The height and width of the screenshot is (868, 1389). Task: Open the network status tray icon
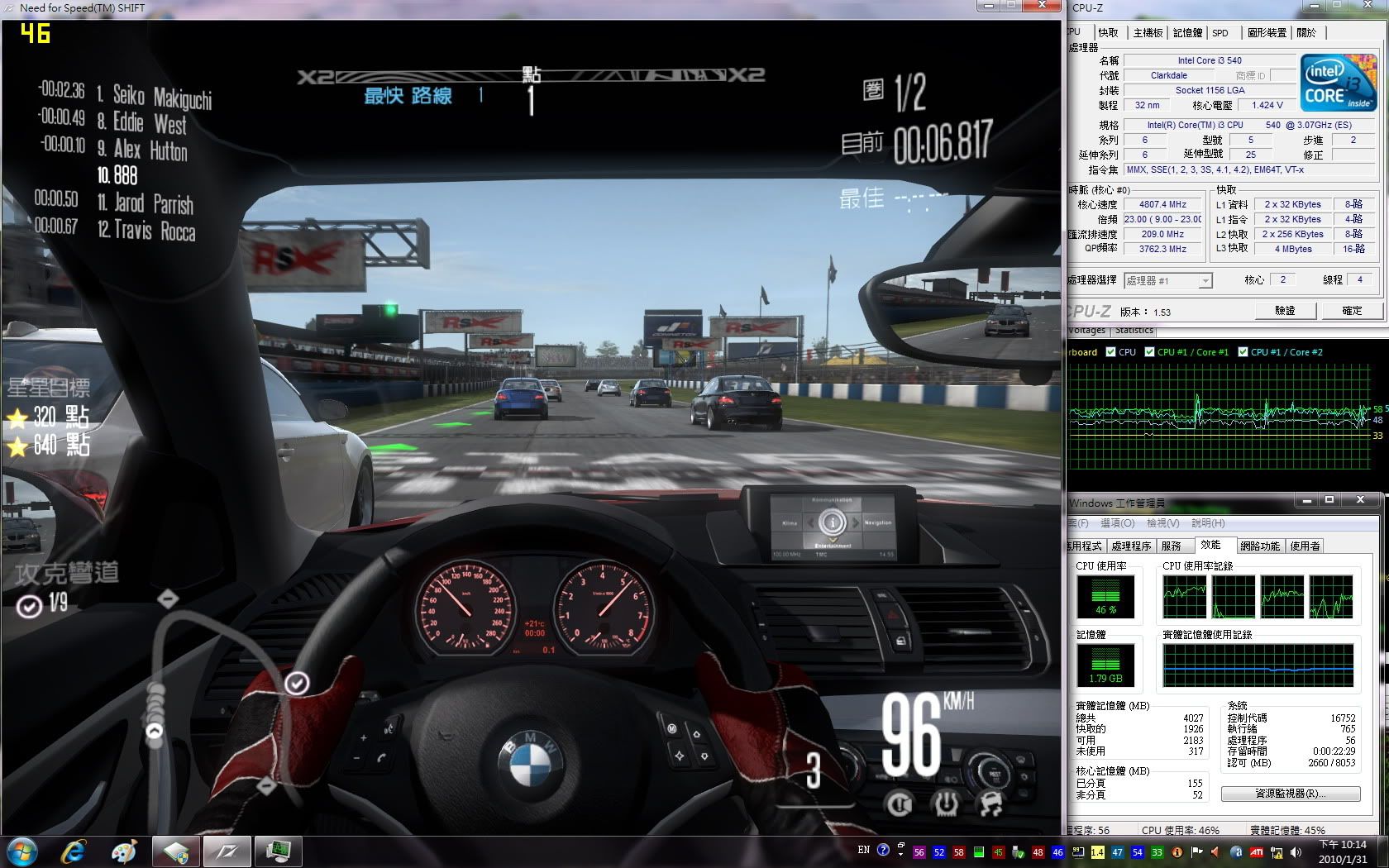point(1277,852)
